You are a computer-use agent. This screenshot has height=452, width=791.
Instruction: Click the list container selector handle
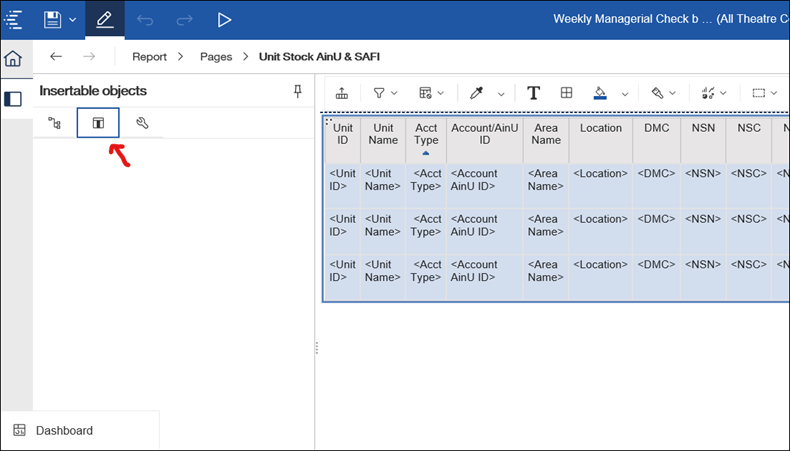[328, 121]
